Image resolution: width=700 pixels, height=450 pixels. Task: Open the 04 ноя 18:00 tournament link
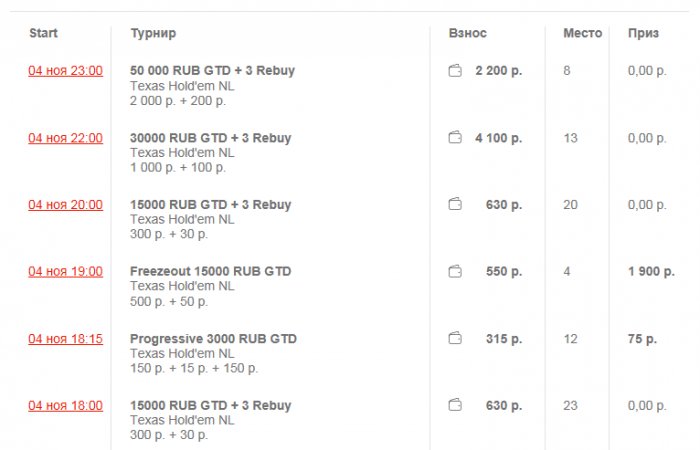click(65, 405)
